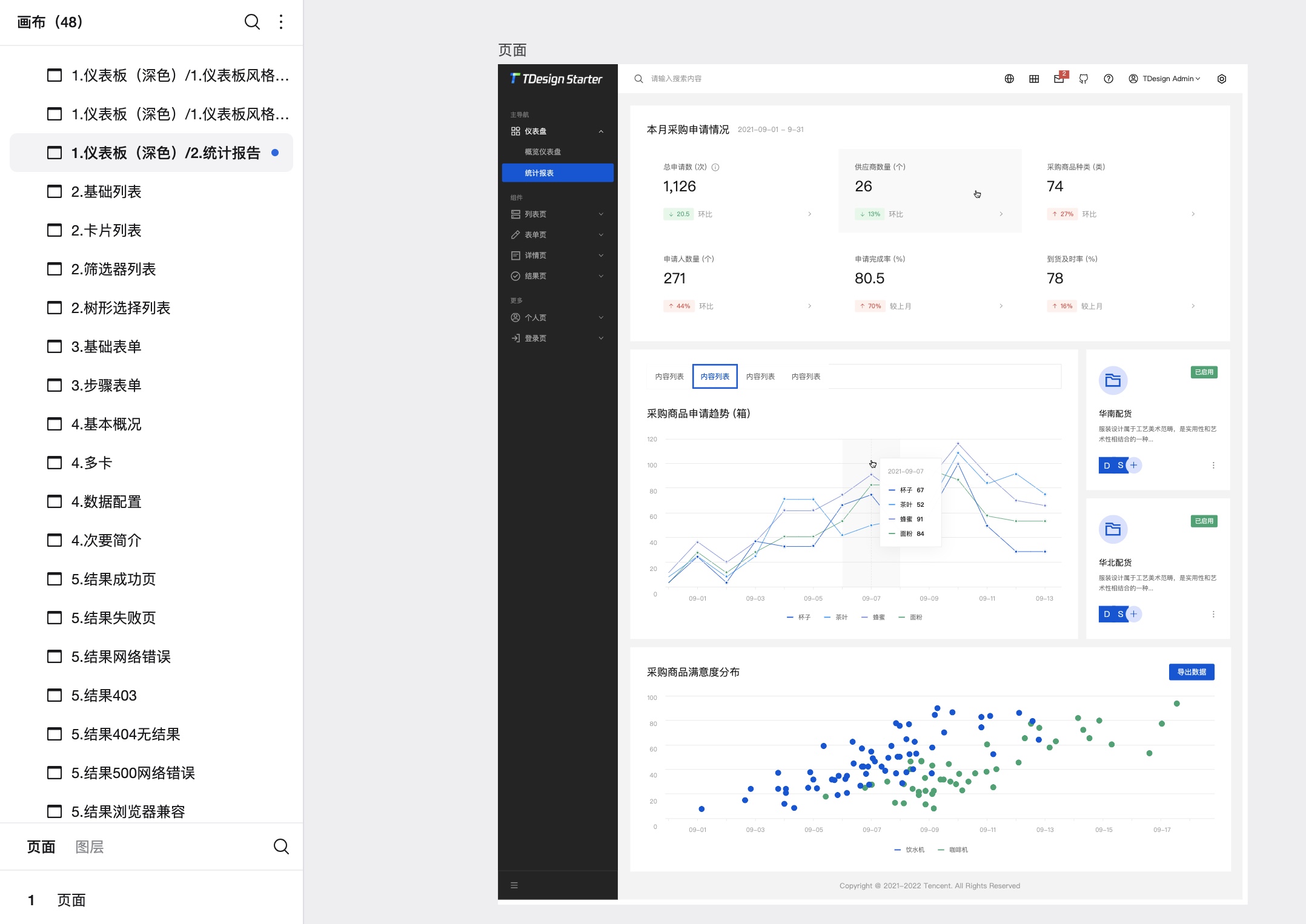The image size is (1306, 924).
Task: Select 统计报表 menu item
Action: click(x=557, y=173)
